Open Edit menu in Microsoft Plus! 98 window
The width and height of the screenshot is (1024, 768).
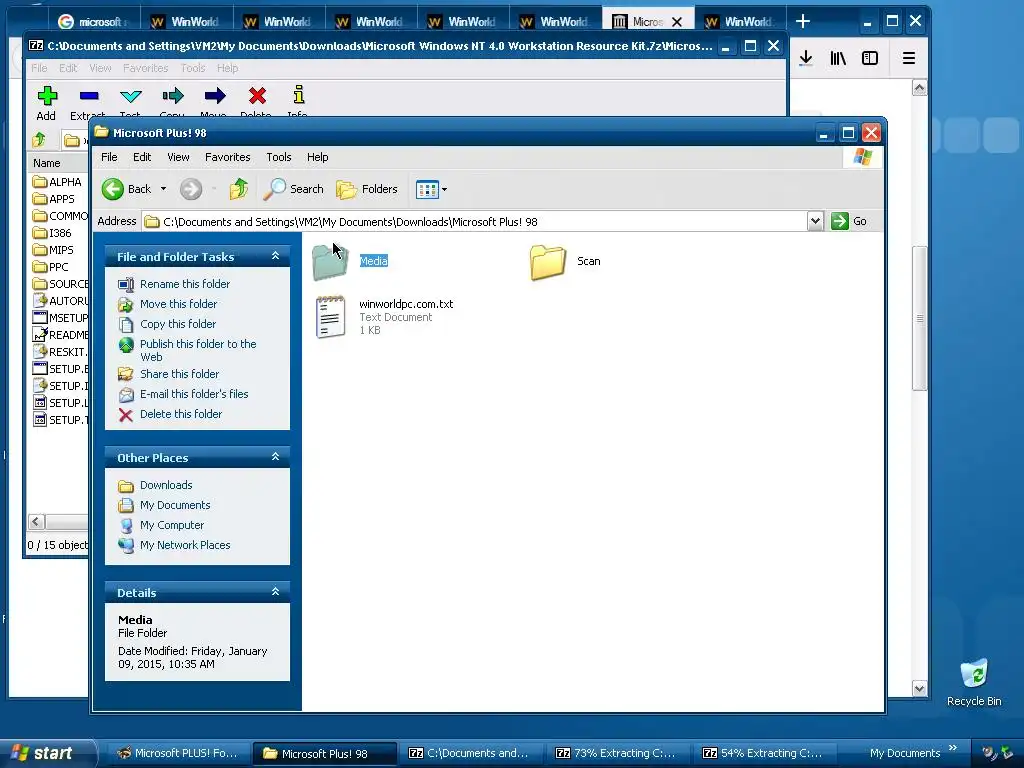click(x=142, y=157)
